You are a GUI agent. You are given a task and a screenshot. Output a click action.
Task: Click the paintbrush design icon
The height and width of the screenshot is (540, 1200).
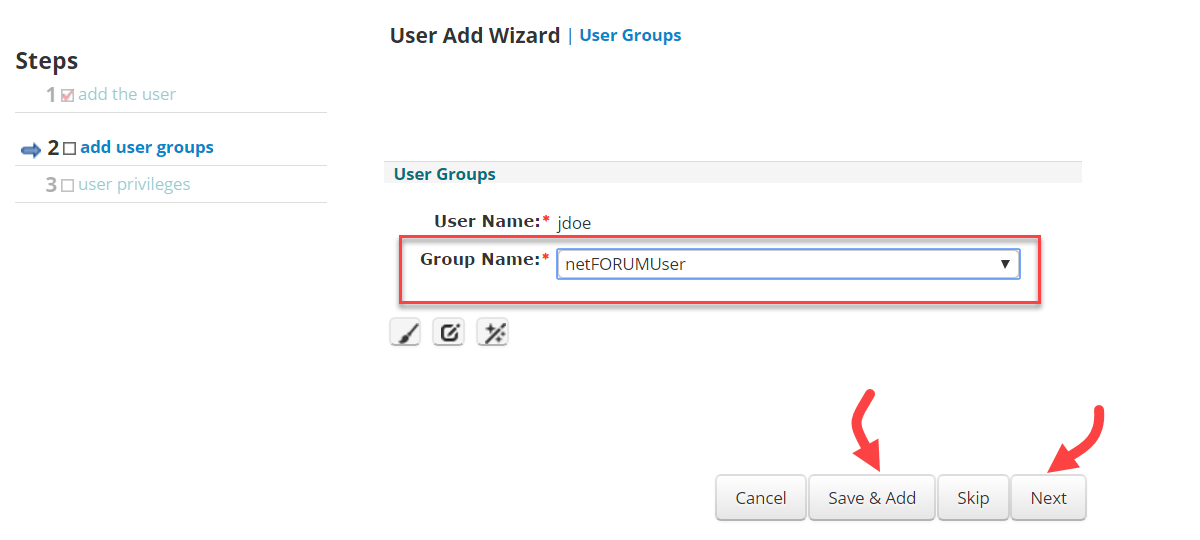pyautogui.click(x=405, y=333)
